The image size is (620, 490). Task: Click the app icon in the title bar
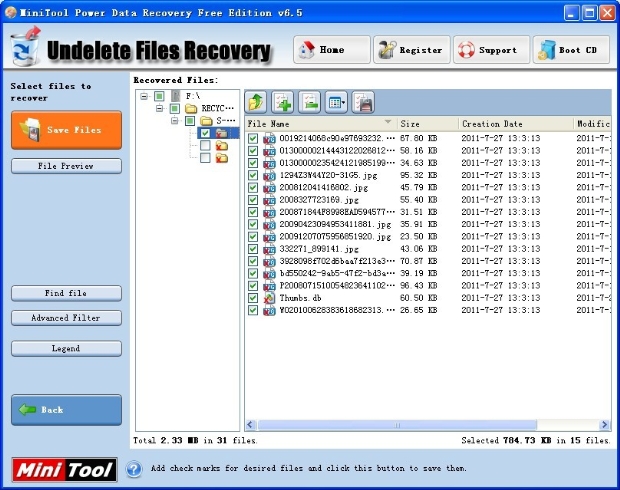pyautogui.click(x=11, y=12)
